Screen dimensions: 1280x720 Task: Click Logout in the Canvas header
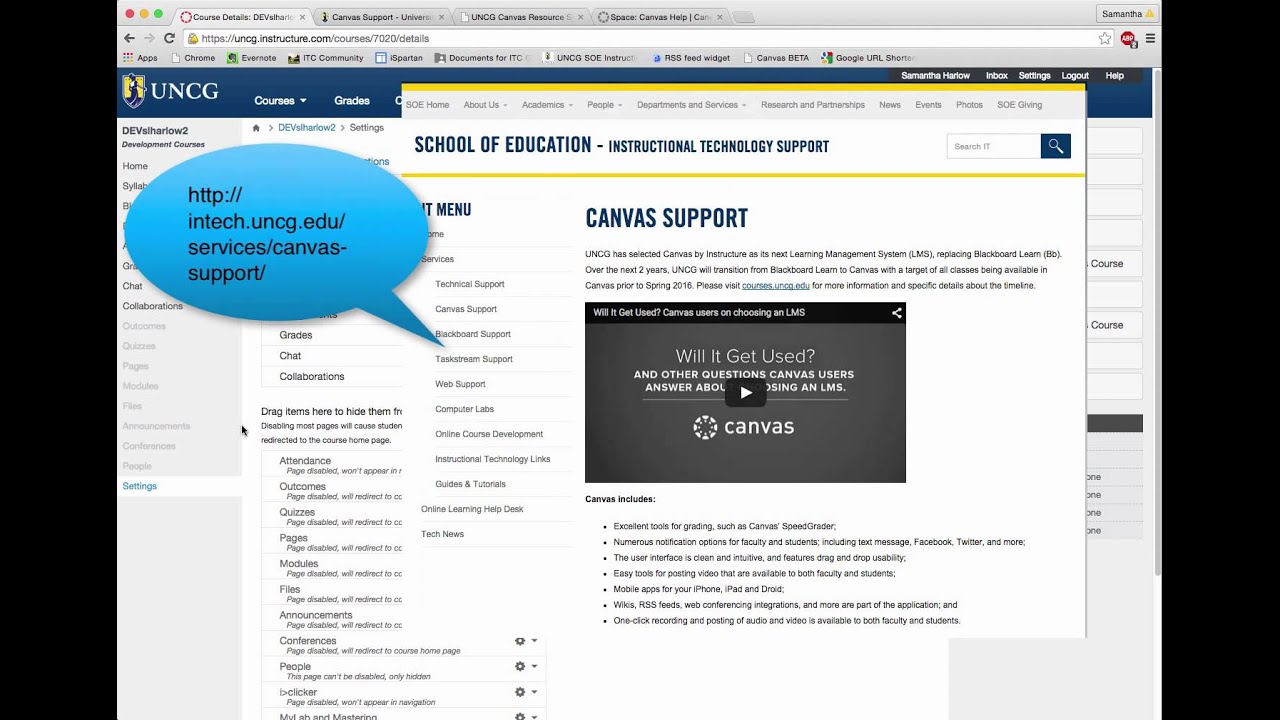[x=1075, y=76]
